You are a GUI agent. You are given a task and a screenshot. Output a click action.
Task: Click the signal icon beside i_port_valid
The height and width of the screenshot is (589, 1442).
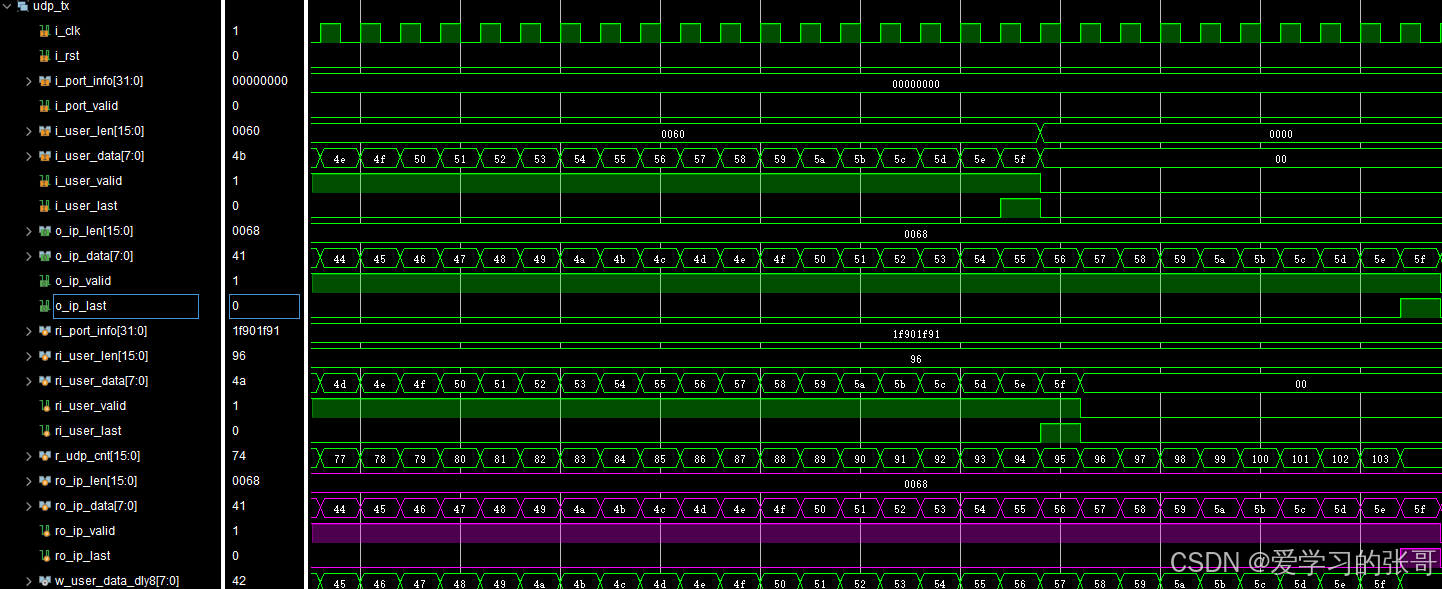click(x=44, y=106)
